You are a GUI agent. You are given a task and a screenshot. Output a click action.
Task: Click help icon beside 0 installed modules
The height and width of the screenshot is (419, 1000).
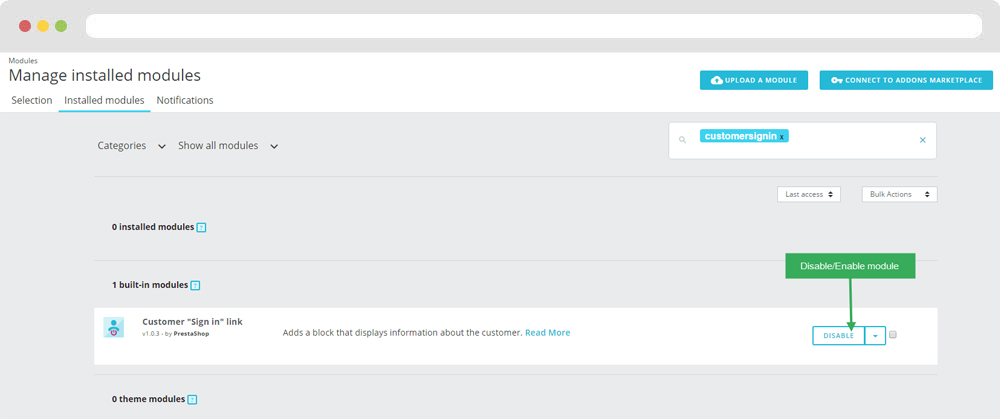coord(201,228)
